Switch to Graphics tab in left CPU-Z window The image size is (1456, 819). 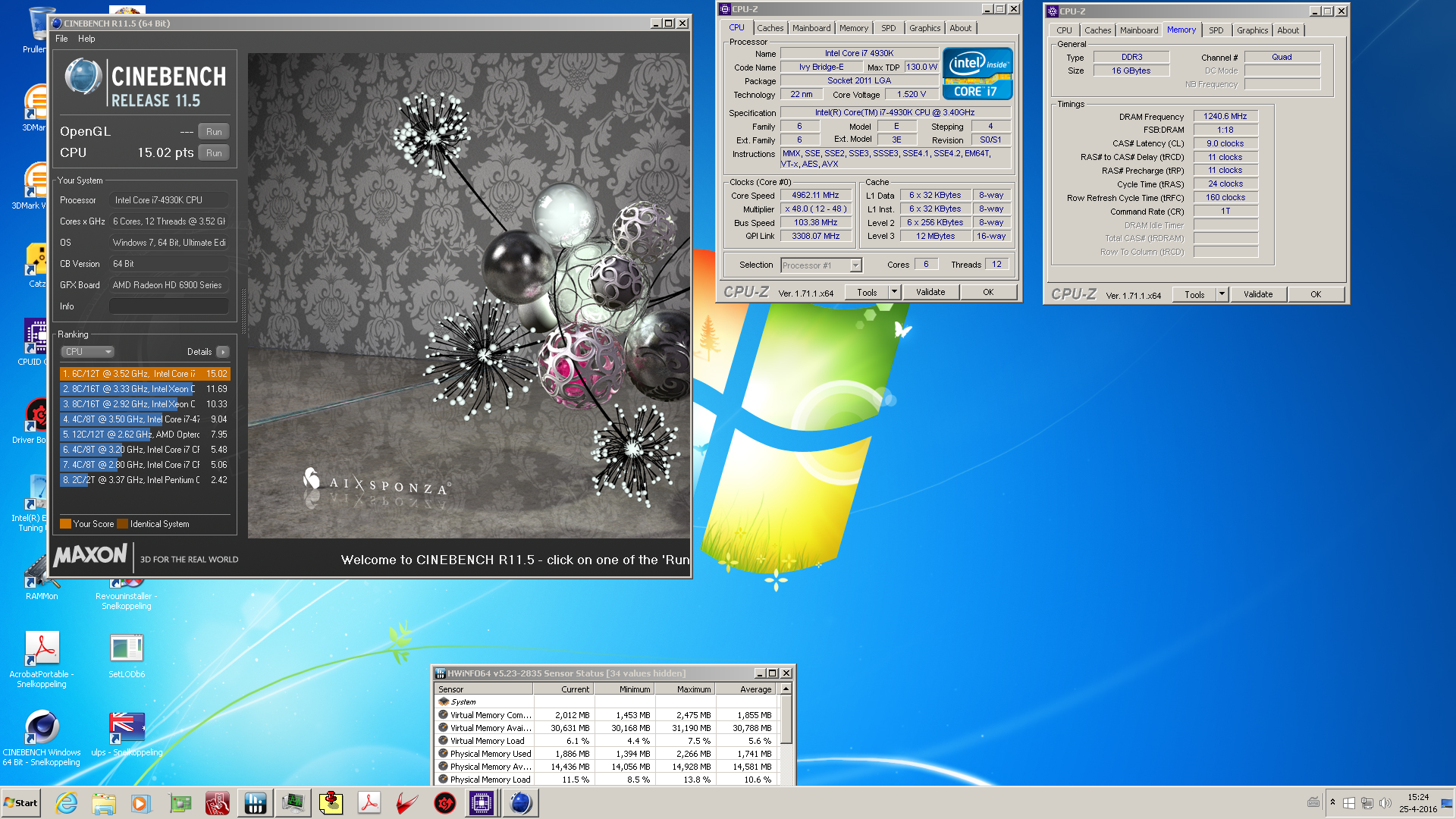point(925,28)
